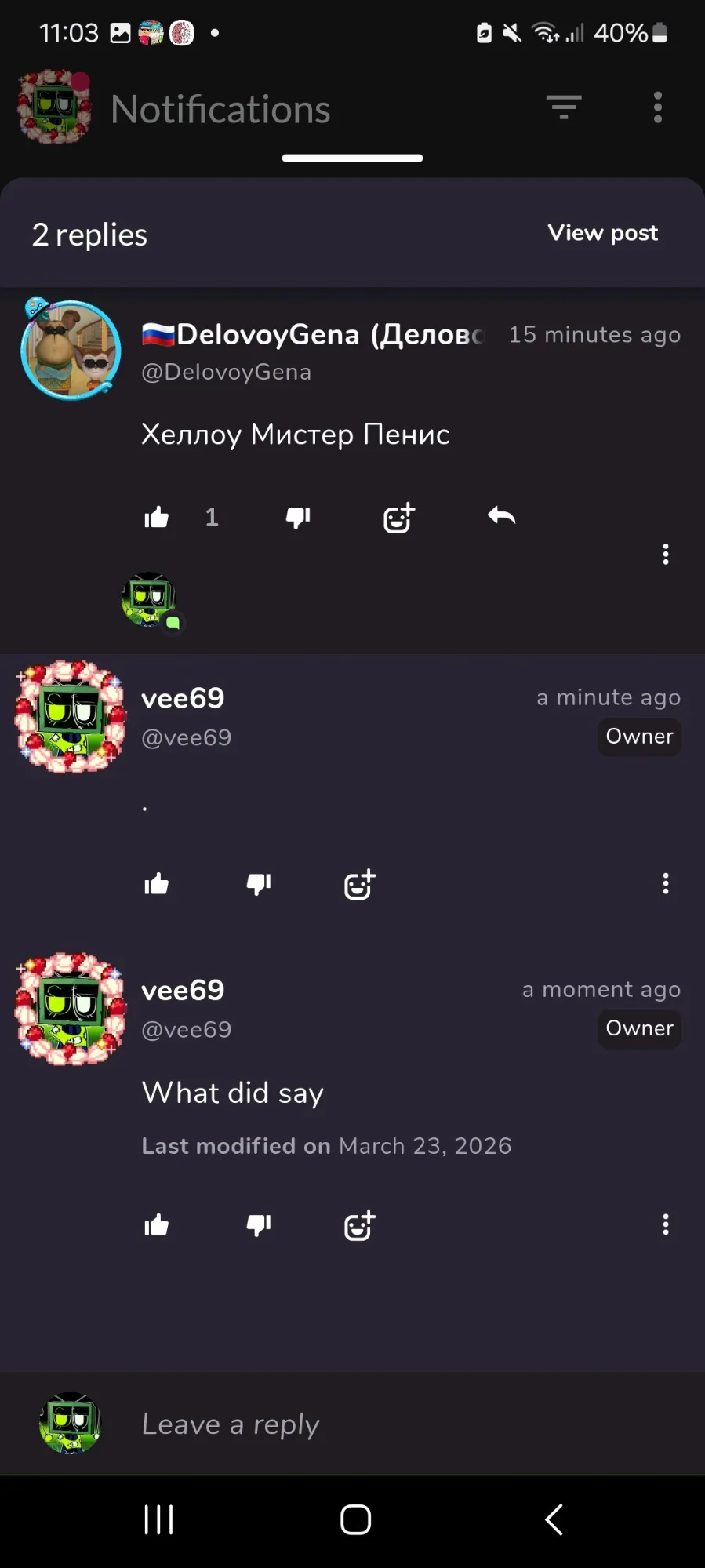Like the "What did say" comment
Image resolution: width=705 pixels, height=1568 pixels.
click(x=157, y=1224)
